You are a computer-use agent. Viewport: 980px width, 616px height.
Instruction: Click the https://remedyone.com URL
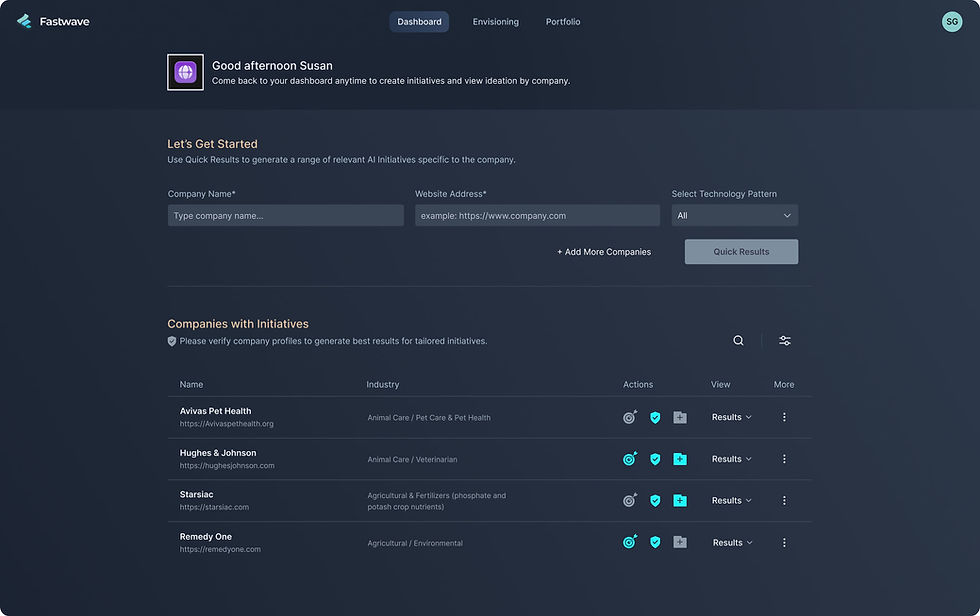(220, 549)
